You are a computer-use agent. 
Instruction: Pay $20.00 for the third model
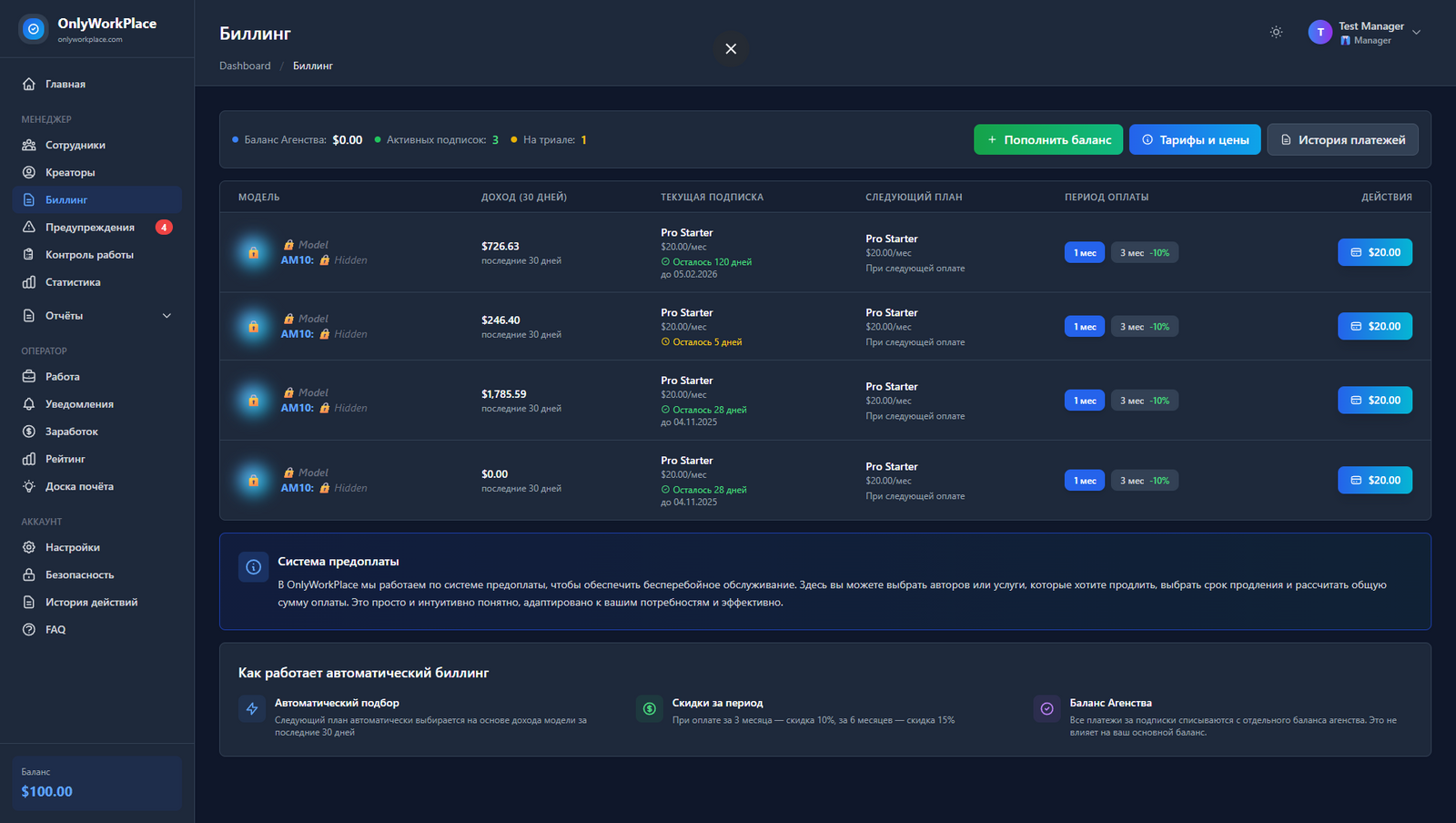1374,401
